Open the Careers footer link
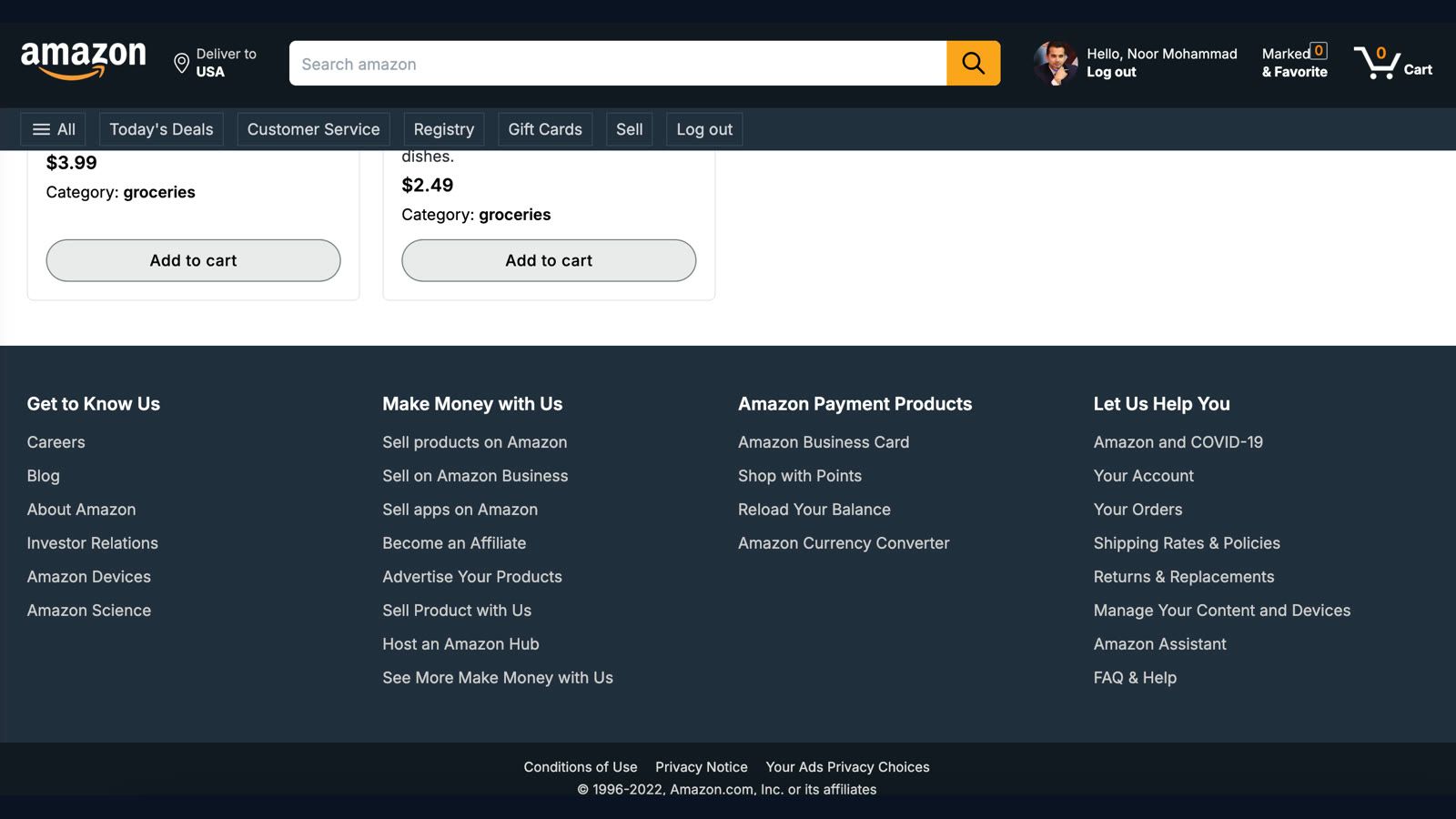 tap(56, 442)
